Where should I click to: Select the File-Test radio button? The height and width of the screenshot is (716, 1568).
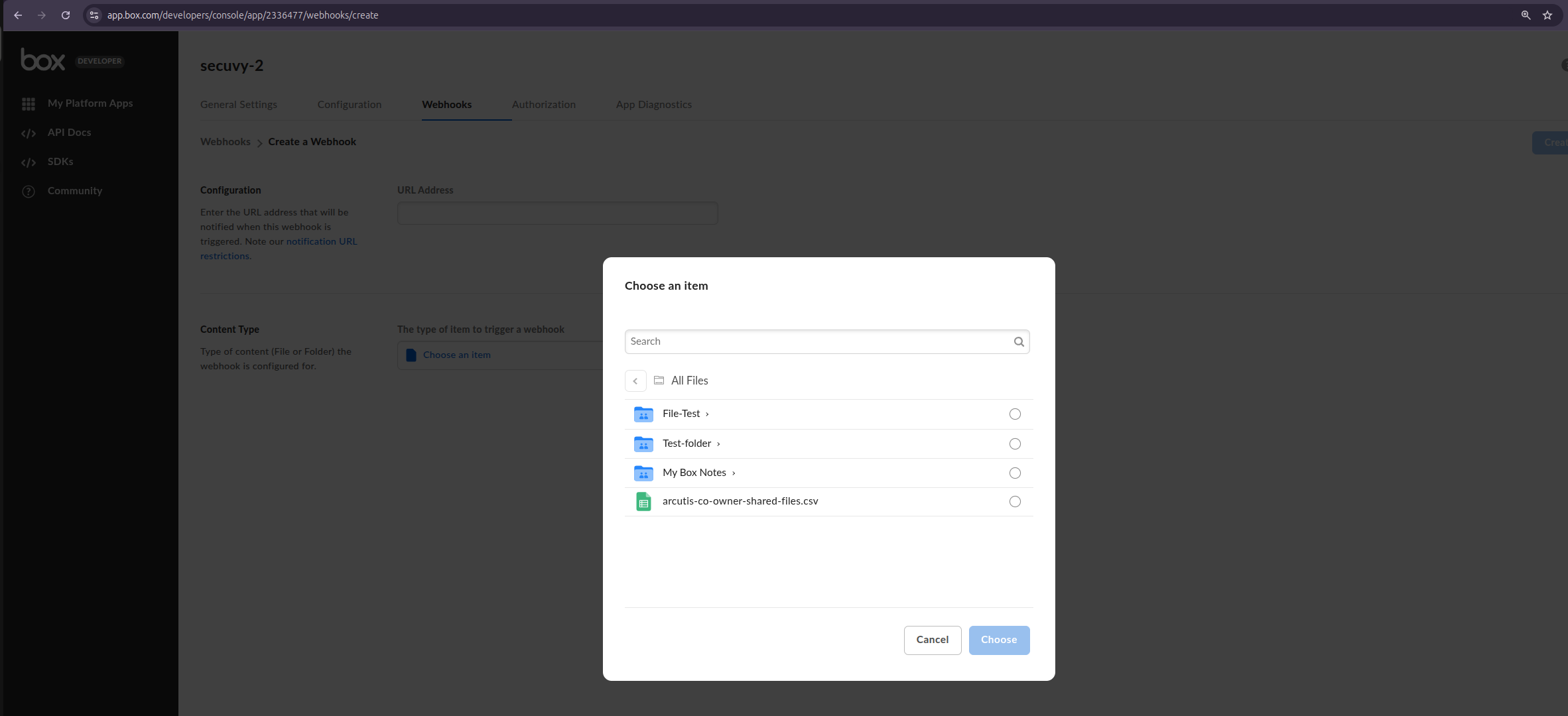point(1015,414)
